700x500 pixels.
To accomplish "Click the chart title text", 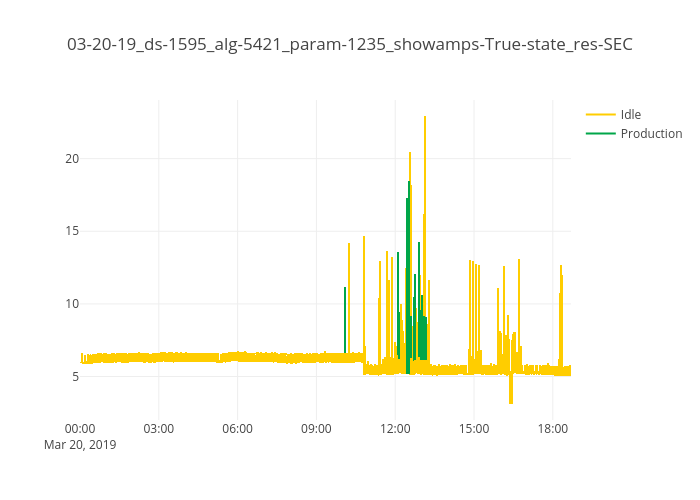I will pyautogui.click(x=350, y=45).
